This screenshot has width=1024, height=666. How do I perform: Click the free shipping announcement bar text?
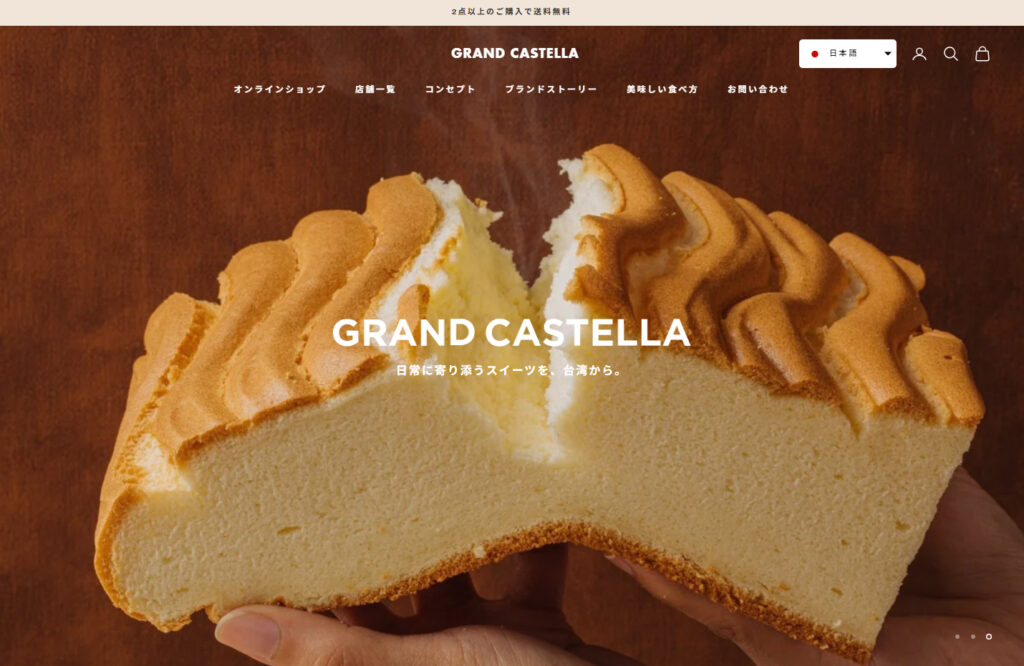pyautogui.click(x=511, y=12)
